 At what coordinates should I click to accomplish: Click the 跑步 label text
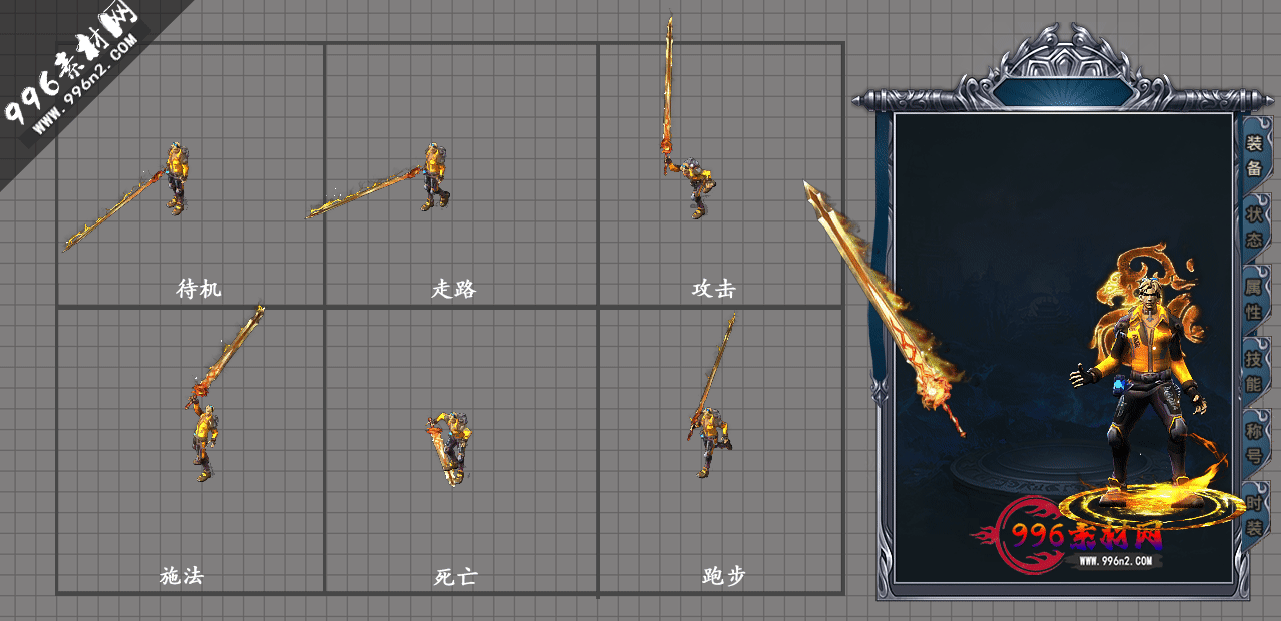click(724, 576)
